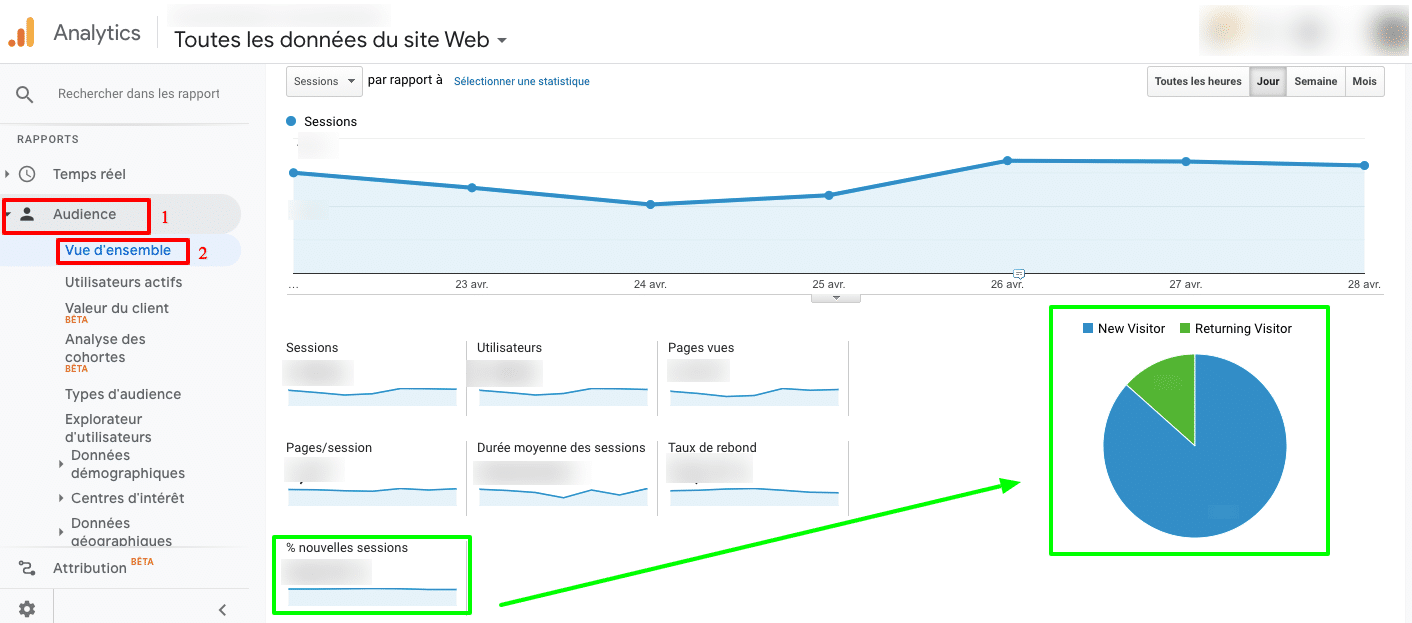Expand Données géographiques submenu

62,532
